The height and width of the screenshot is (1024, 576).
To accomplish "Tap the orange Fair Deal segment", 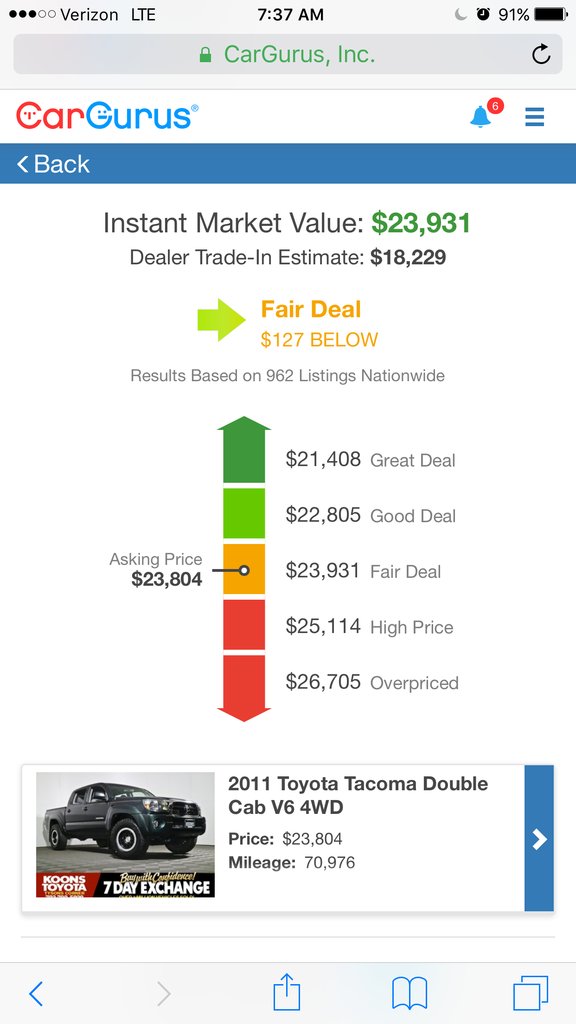I will pyautogui.click(x=244, y=569).
